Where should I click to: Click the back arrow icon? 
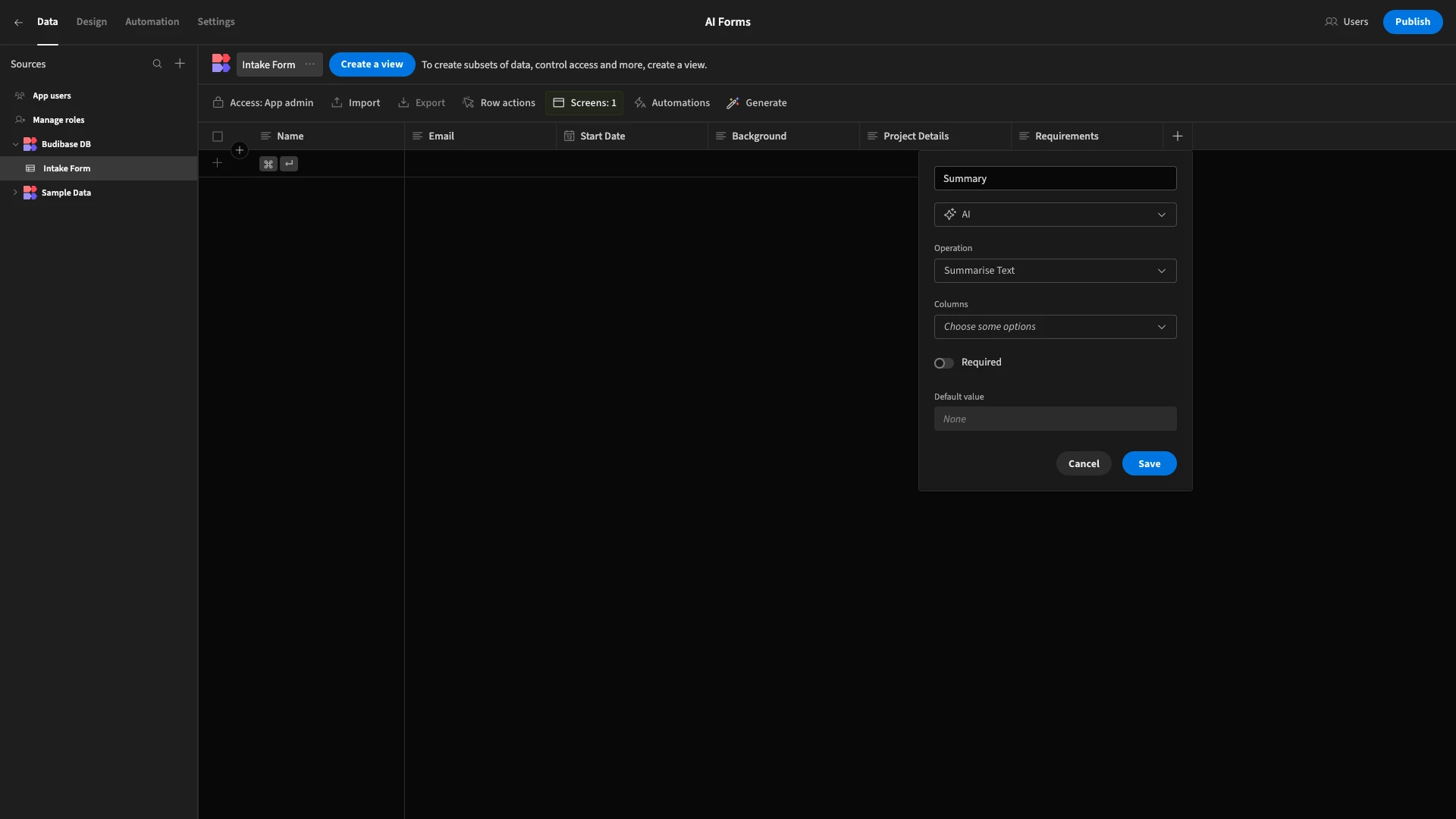[18, 22]
